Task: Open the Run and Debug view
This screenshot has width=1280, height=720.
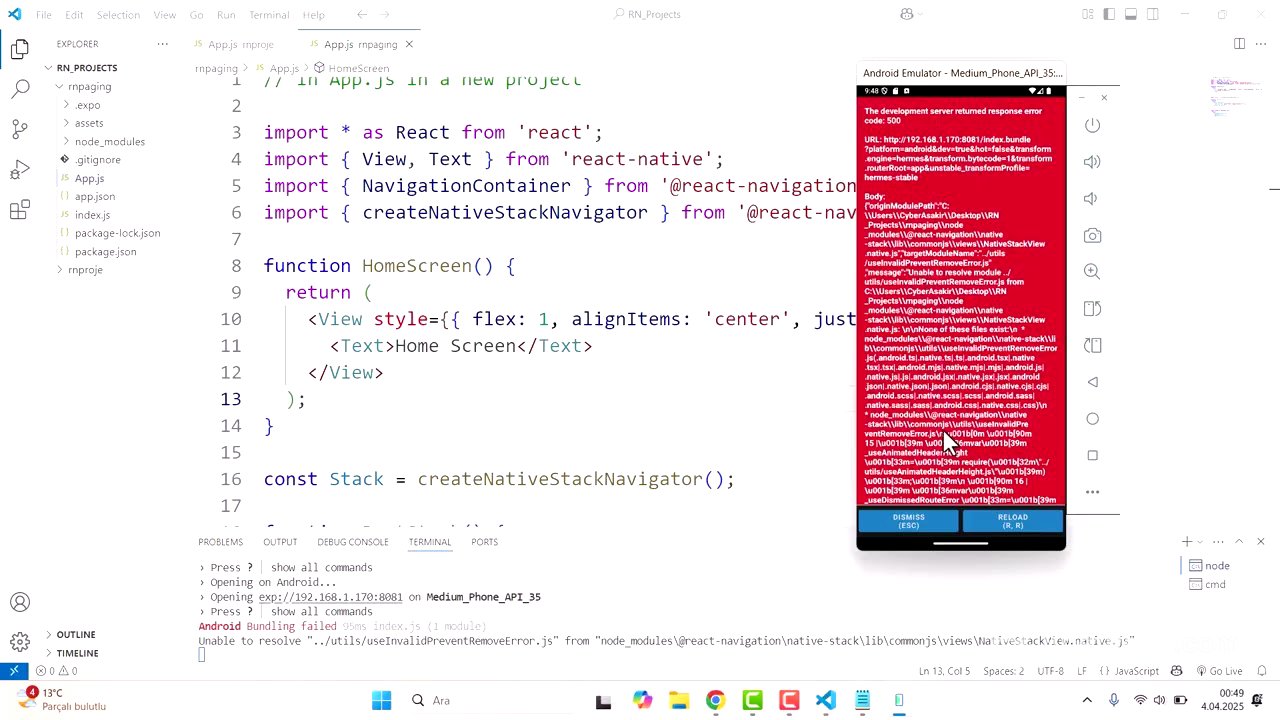Action: click(x=20, y=170)
